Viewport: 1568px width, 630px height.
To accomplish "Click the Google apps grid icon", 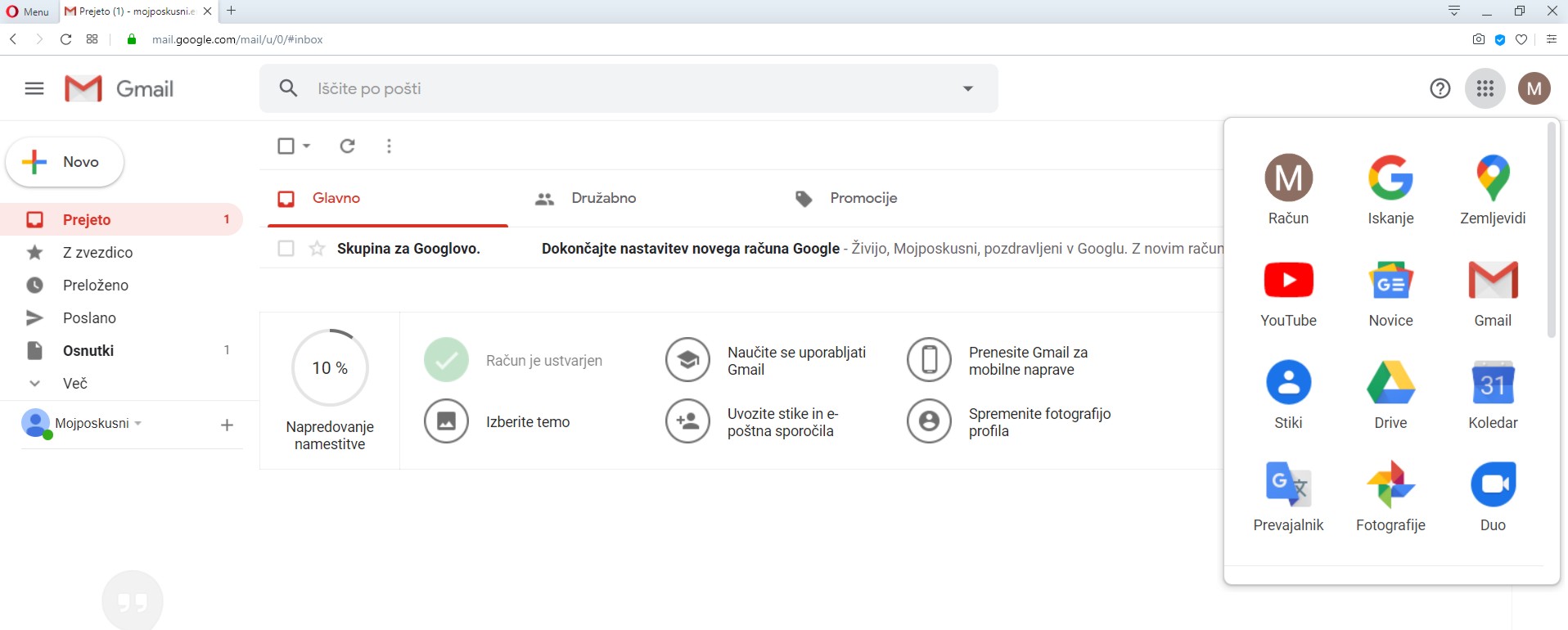I will pos(1485,88).
